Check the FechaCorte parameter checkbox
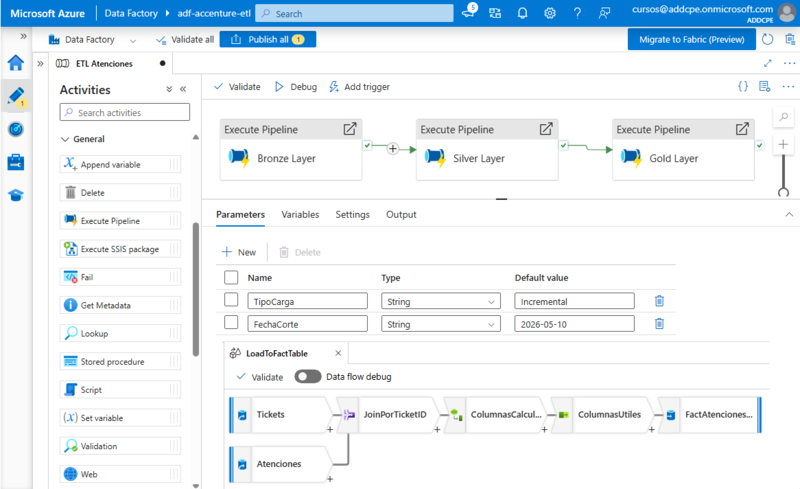The height and width of the screenshot is (489, 800). coord(231,323)
